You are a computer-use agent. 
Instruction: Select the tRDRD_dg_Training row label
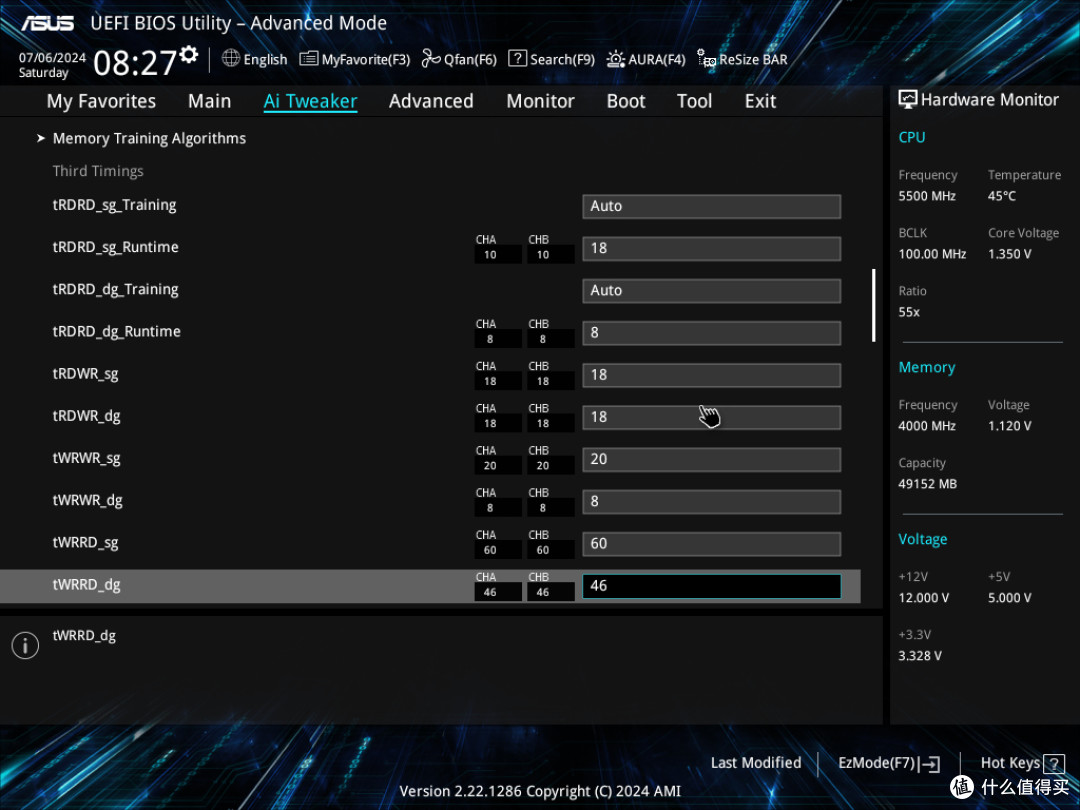pos(115,290)
